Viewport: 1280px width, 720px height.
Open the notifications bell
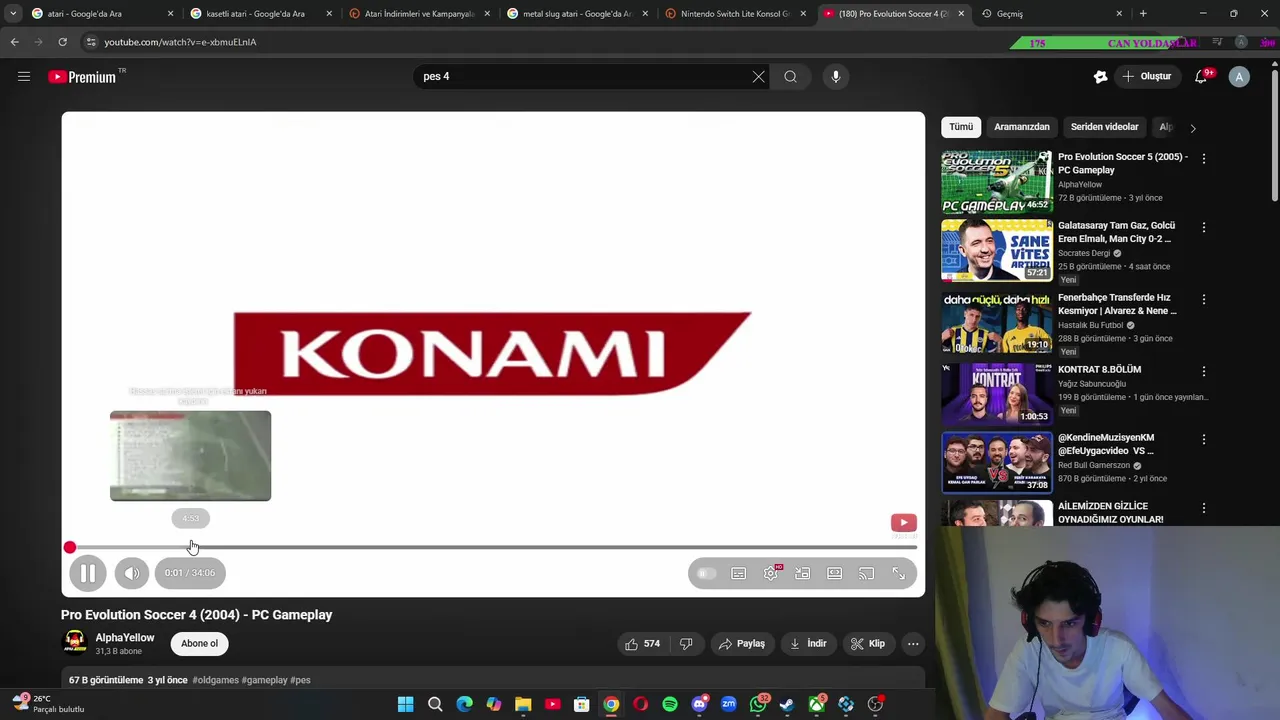[x=1202, y=77]
